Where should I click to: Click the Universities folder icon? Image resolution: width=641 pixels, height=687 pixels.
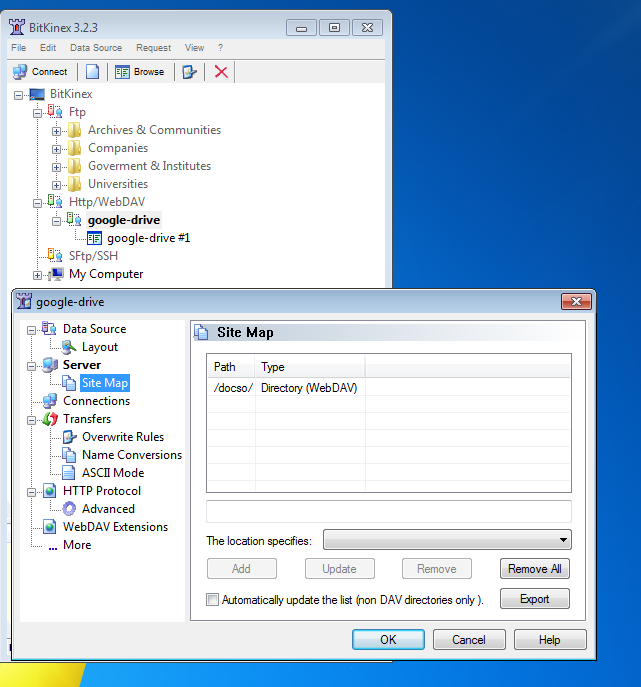74,184
